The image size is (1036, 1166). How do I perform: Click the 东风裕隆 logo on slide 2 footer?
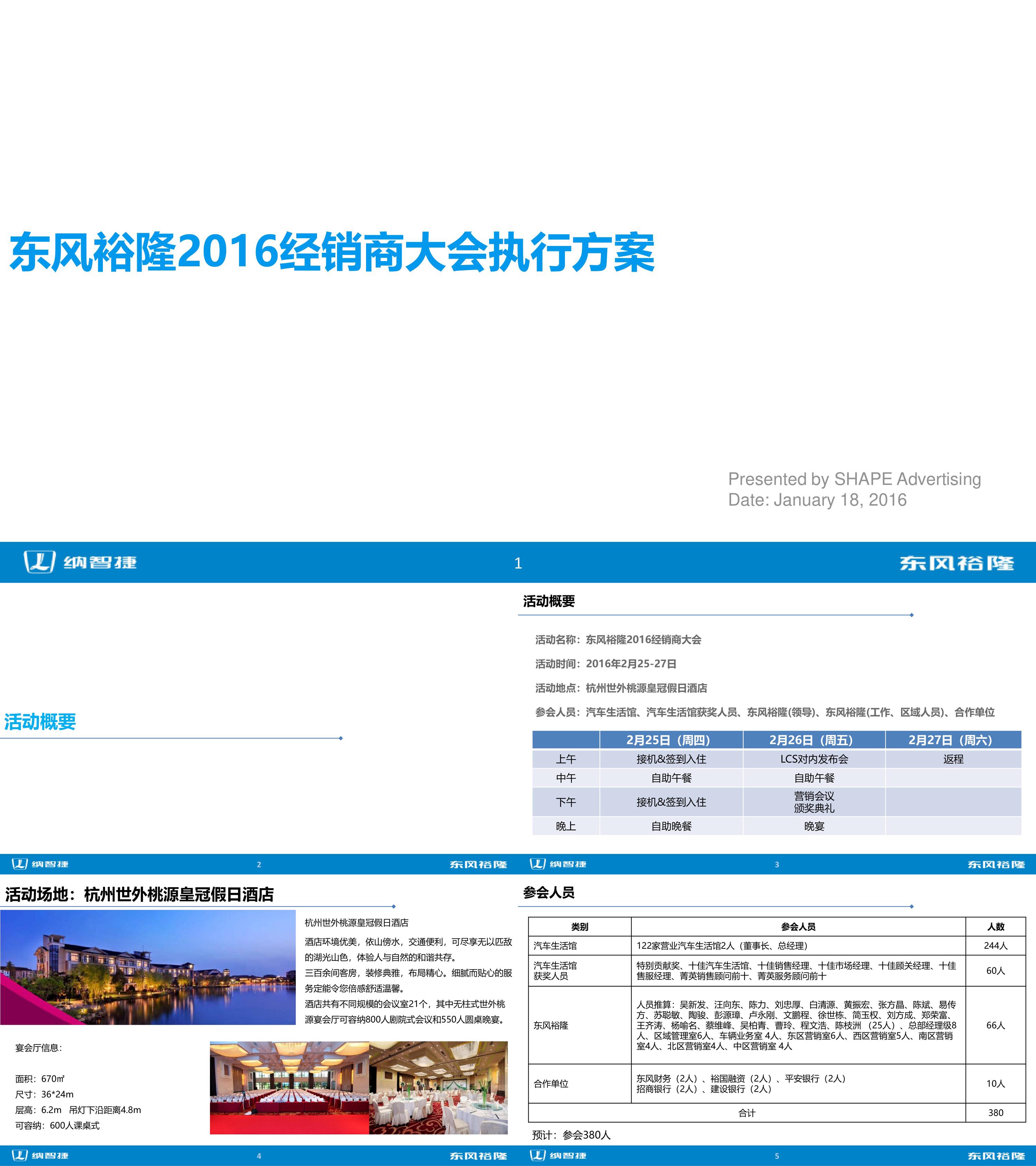pos(478,864)
